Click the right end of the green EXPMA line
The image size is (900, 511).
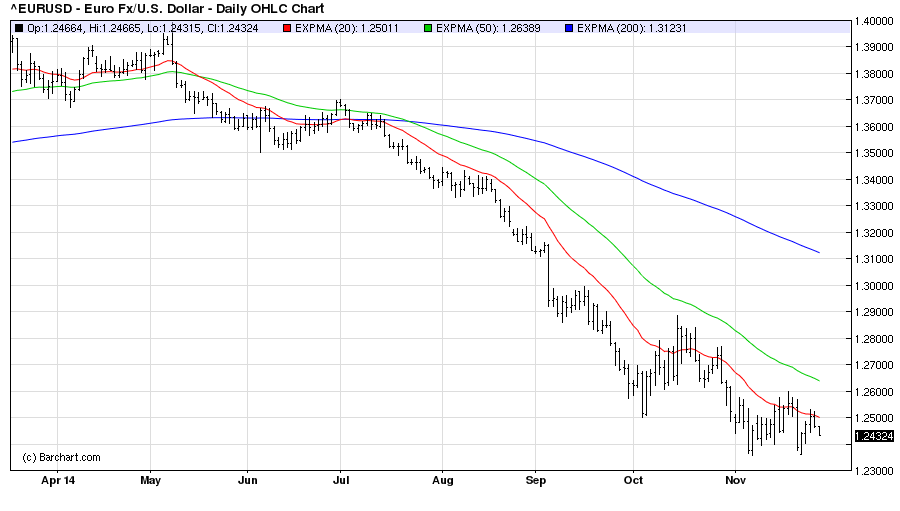[x=819, y=380]
